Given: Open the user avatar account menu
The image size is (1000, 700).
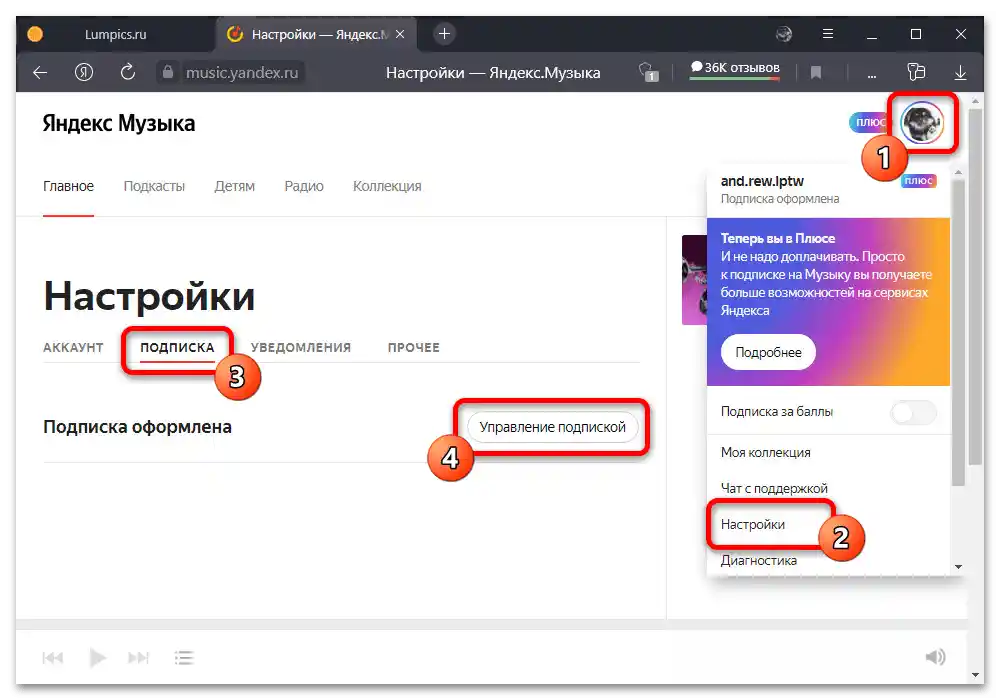Looking at the screenshot, I should click(922, 122).
